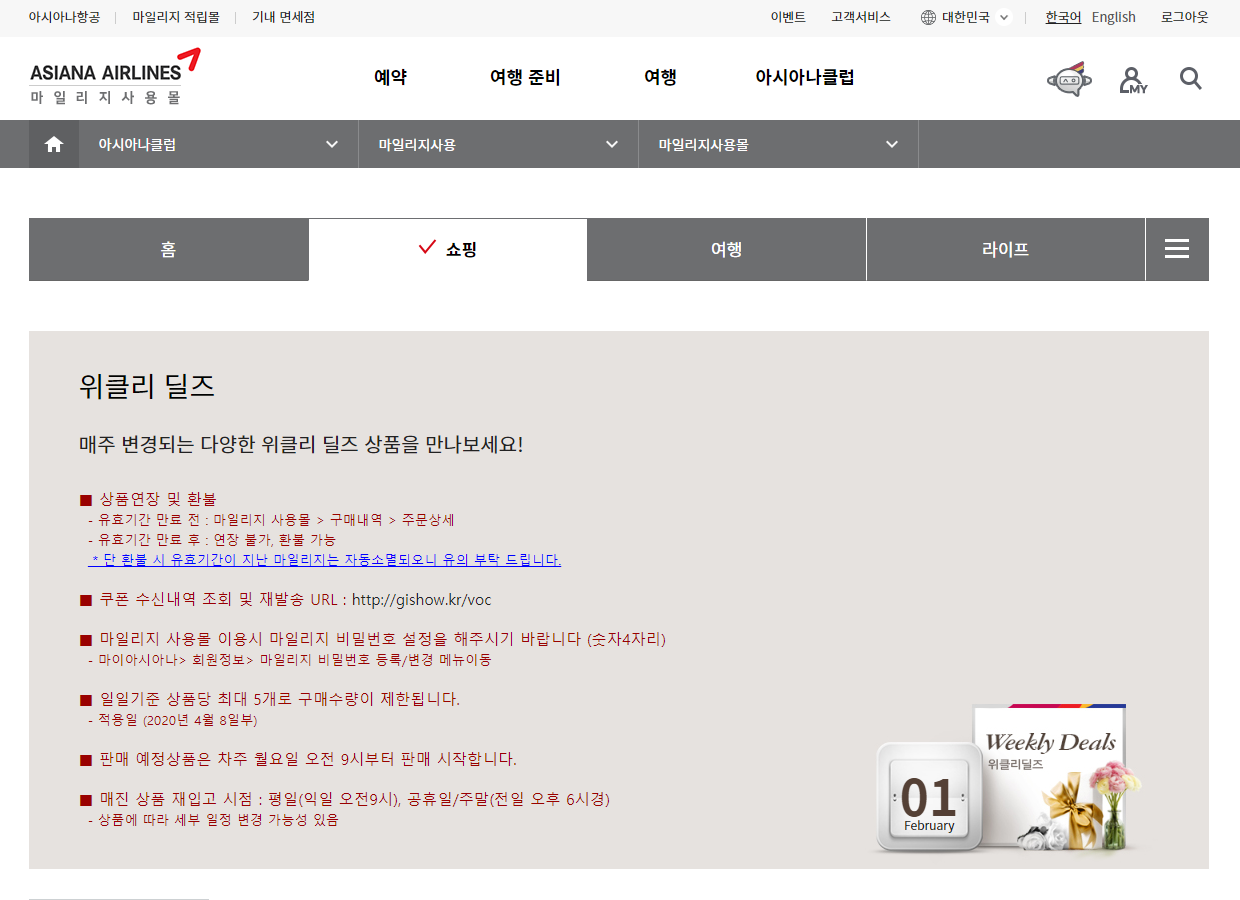Expand the 마일리지사용 breadcrumb dropdown
The width and height of the screenshot is (1240, 900).
click(x=498, y=144)
